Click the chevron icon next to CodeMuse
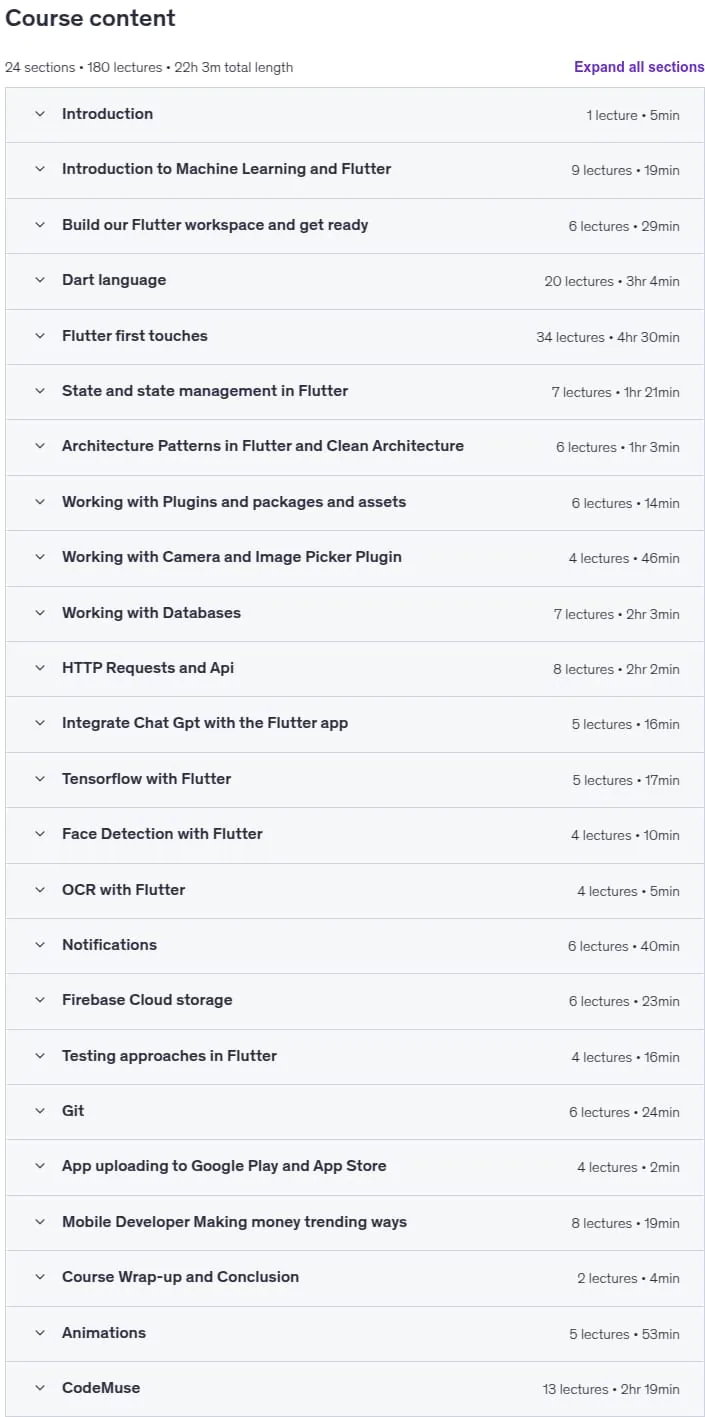Image resolution: width=705 pixels, height=1417 pixels. (40, 1388)
